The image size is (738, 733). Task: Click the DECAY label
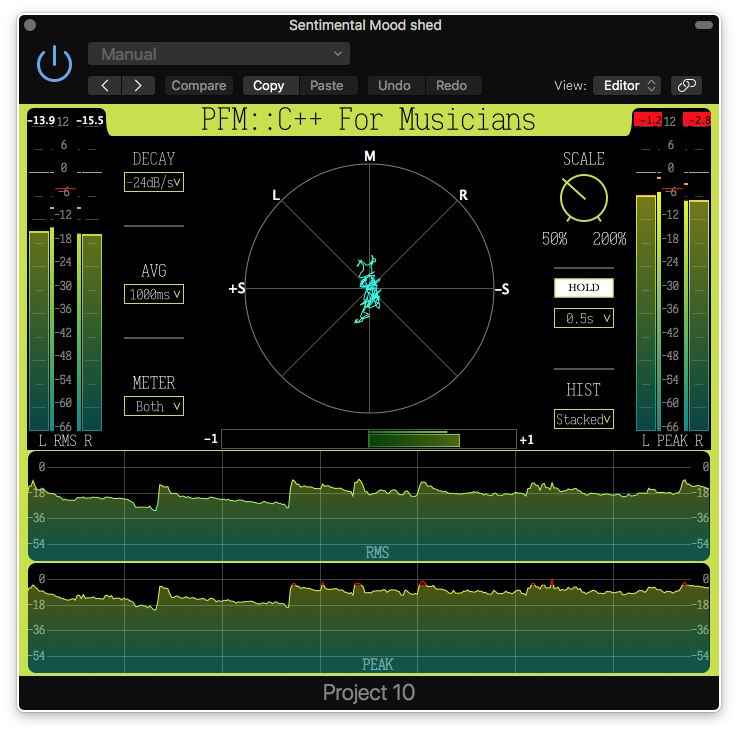pyautogui.click(x=154, y=159)
